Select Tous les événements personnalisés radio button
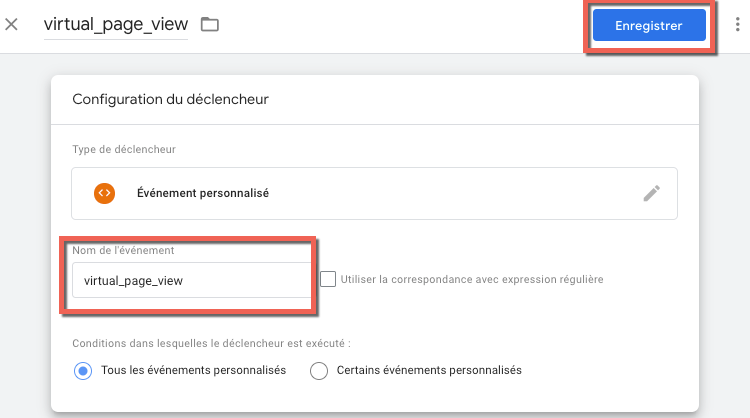Viewport: 750px width, 418px height. [x=83, y=370]
